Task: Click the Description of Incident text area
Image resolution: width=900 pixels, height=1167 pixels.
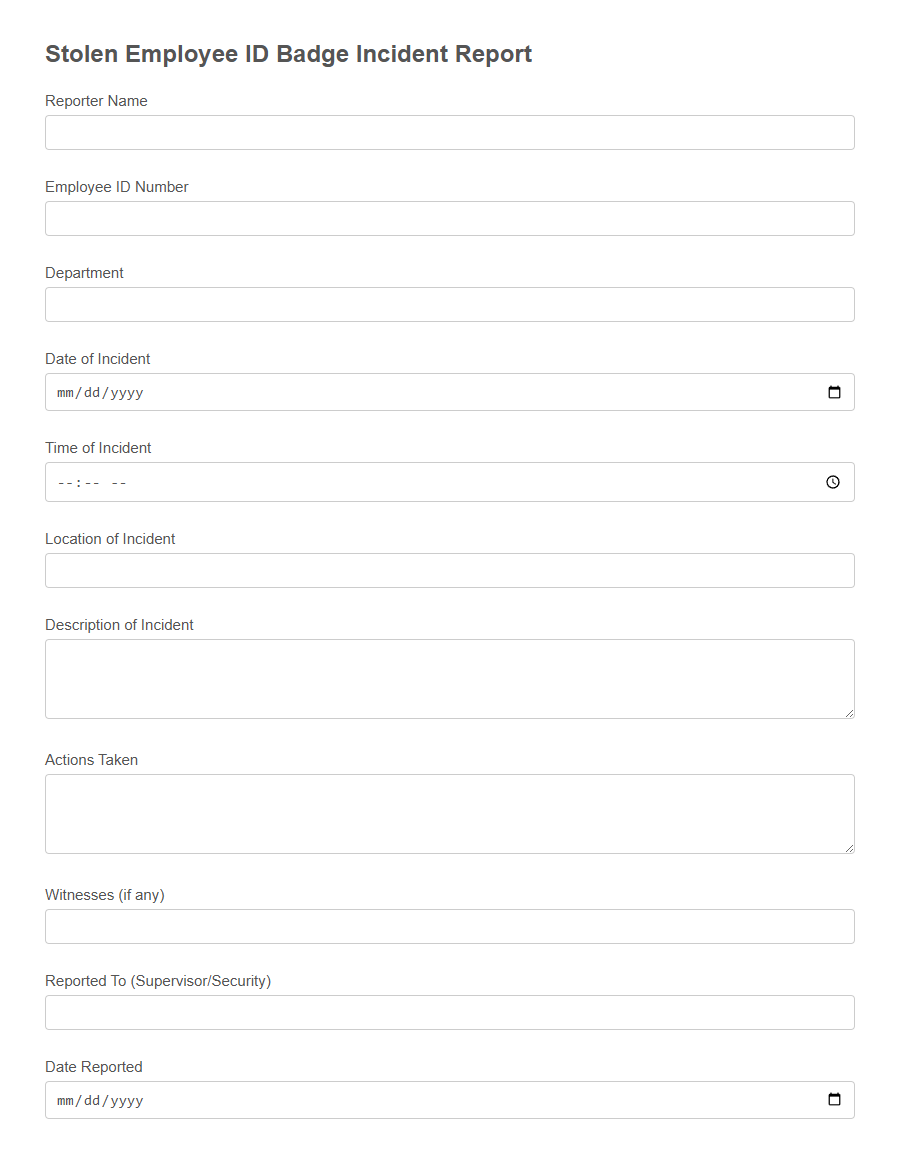Action: (x=449, y=678)
